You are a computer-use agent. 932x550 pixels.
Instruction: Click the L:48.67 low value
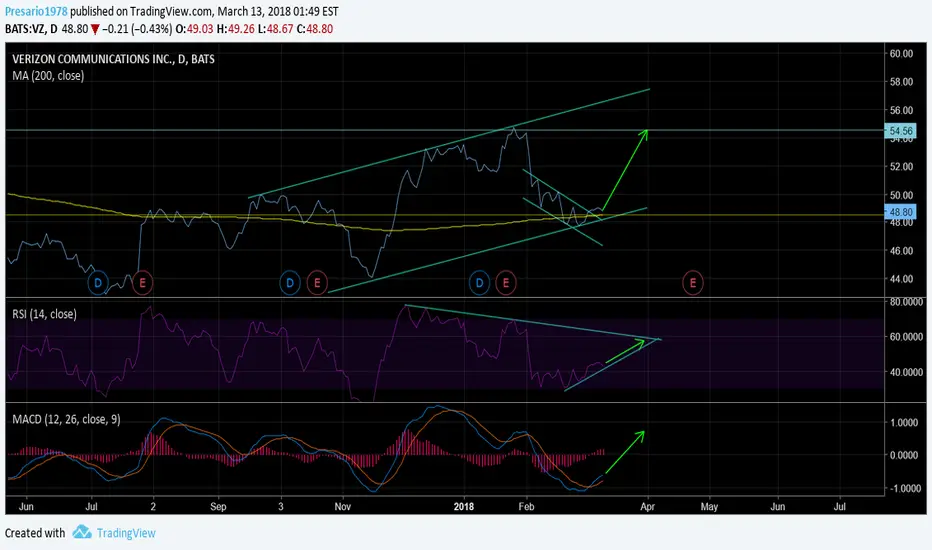(x=275, y=29)
